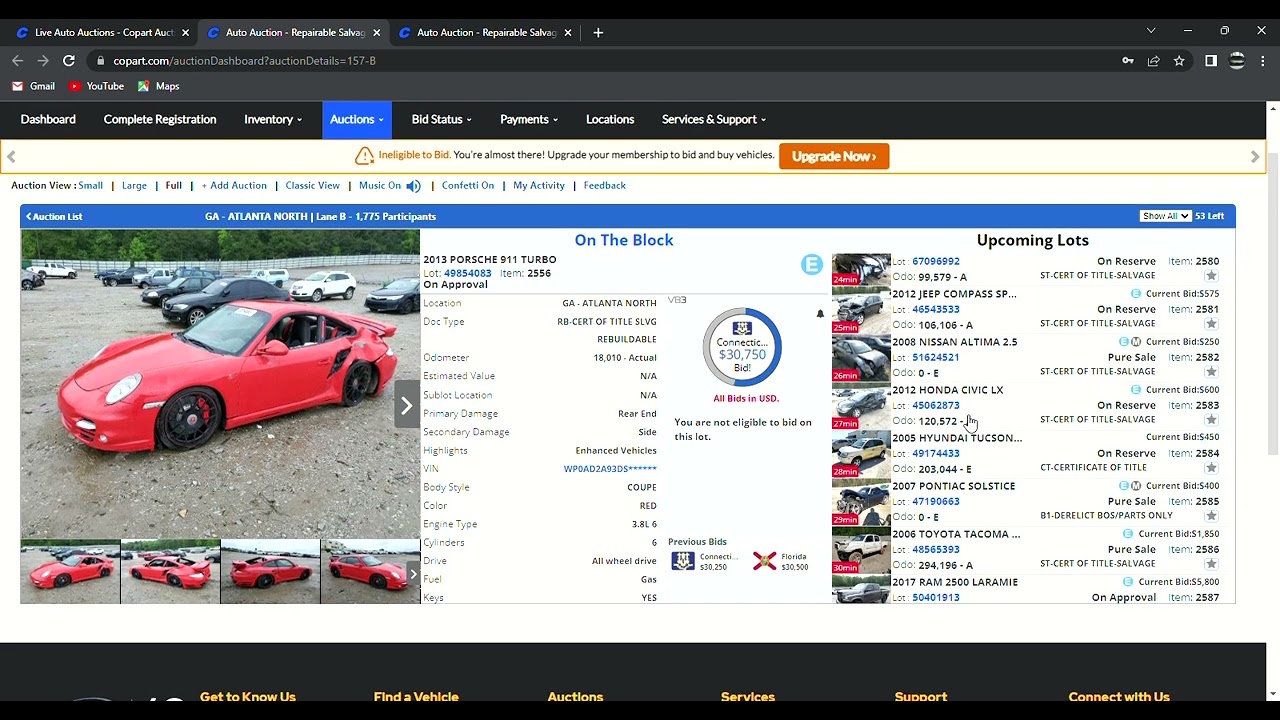1280x720 pixels.
Task: Expand the Auctions menu
Action: [357, 120]
